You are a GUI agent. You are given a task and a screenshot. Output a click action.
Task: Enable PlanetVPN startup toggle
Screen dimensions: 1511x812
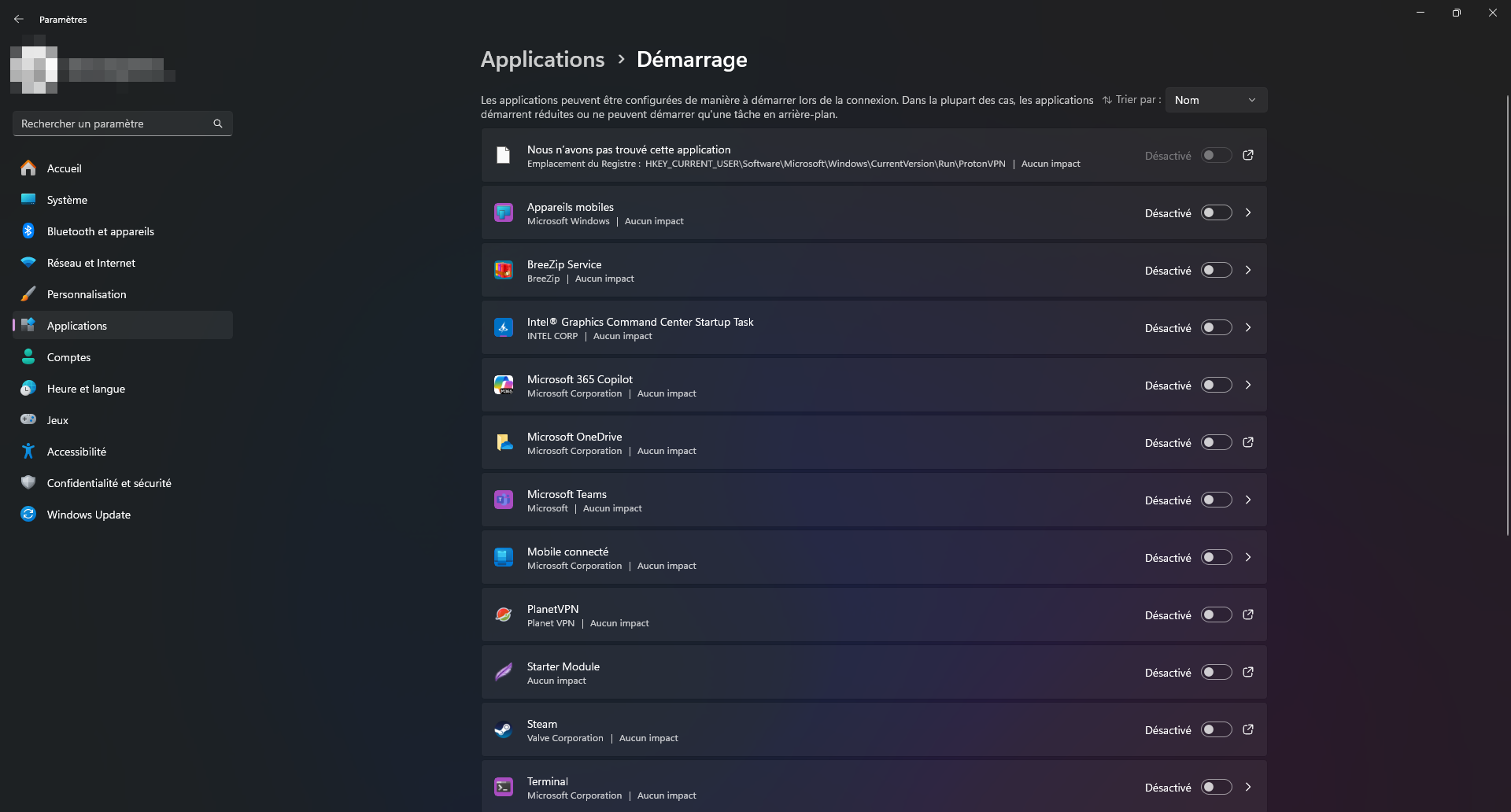[x=1216, y=615]
